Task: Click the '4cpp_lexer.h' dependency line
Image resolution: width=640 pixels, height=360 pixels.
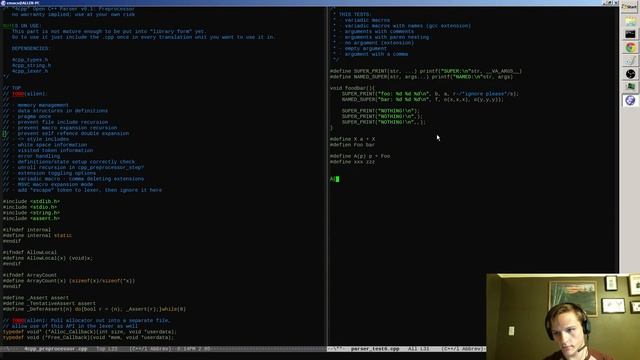Action: click(30, 71)
